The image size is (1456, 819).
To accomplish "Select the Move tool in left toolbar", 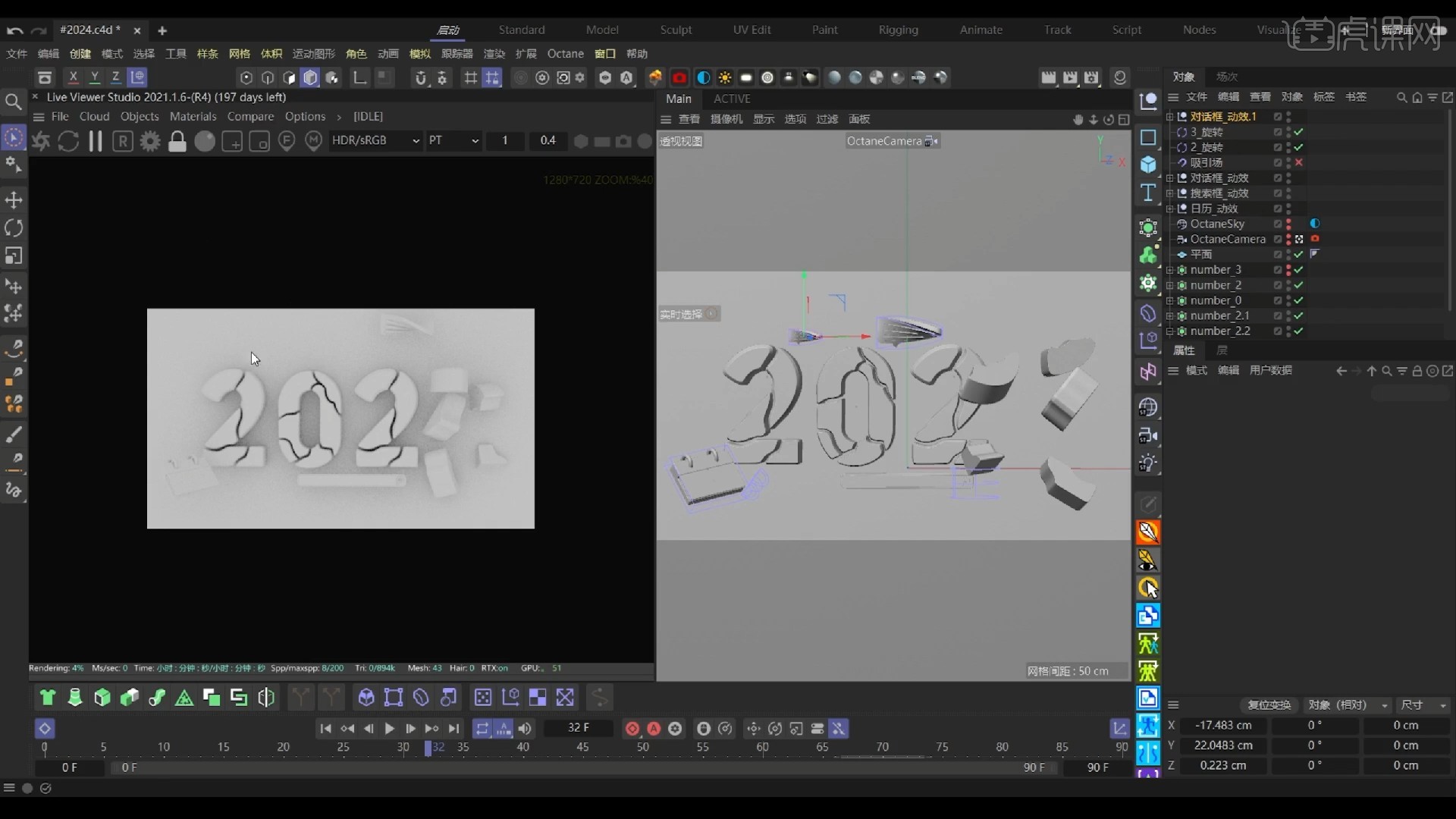I will pyautogui.click(x=14, y=200).
